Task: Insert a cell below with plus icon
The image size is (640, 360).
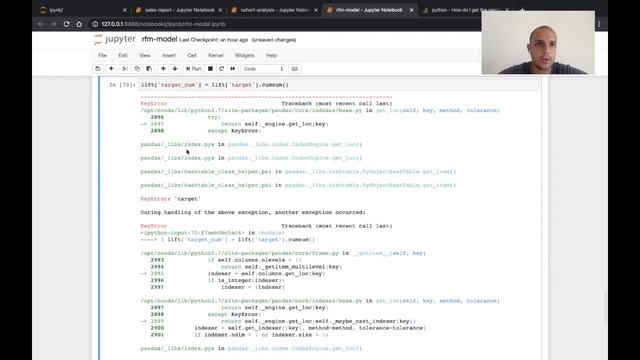Action: tap(111, 69)
